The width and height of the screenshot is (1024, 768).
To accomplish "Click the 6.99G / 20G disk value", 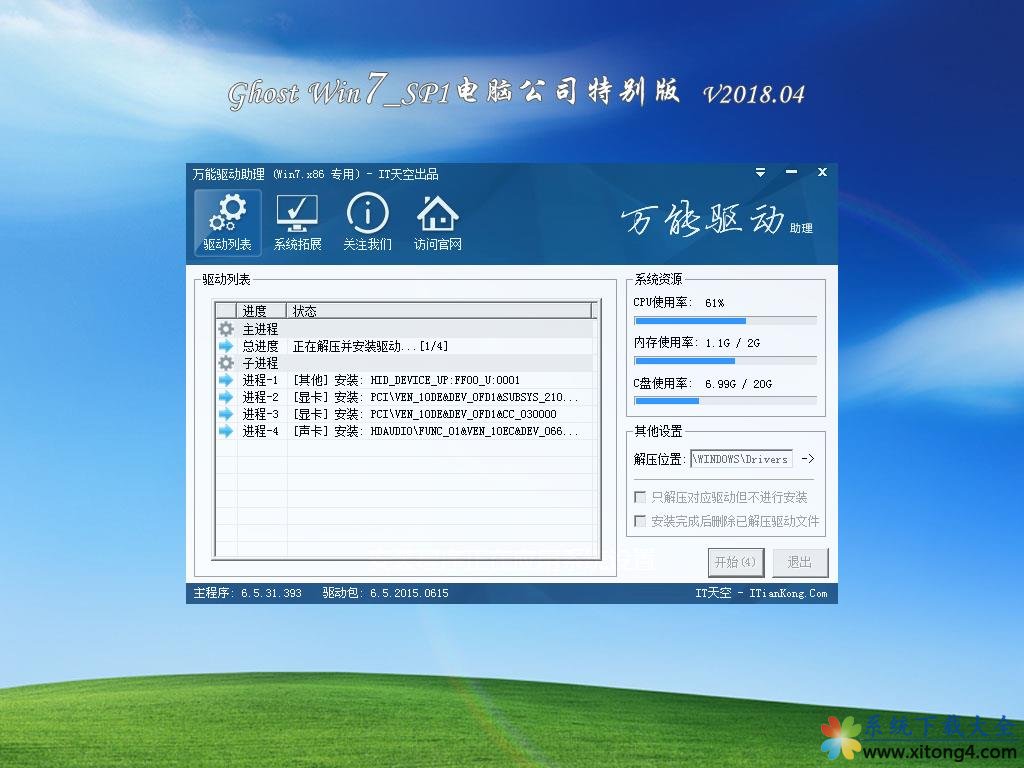I will 738,384.
